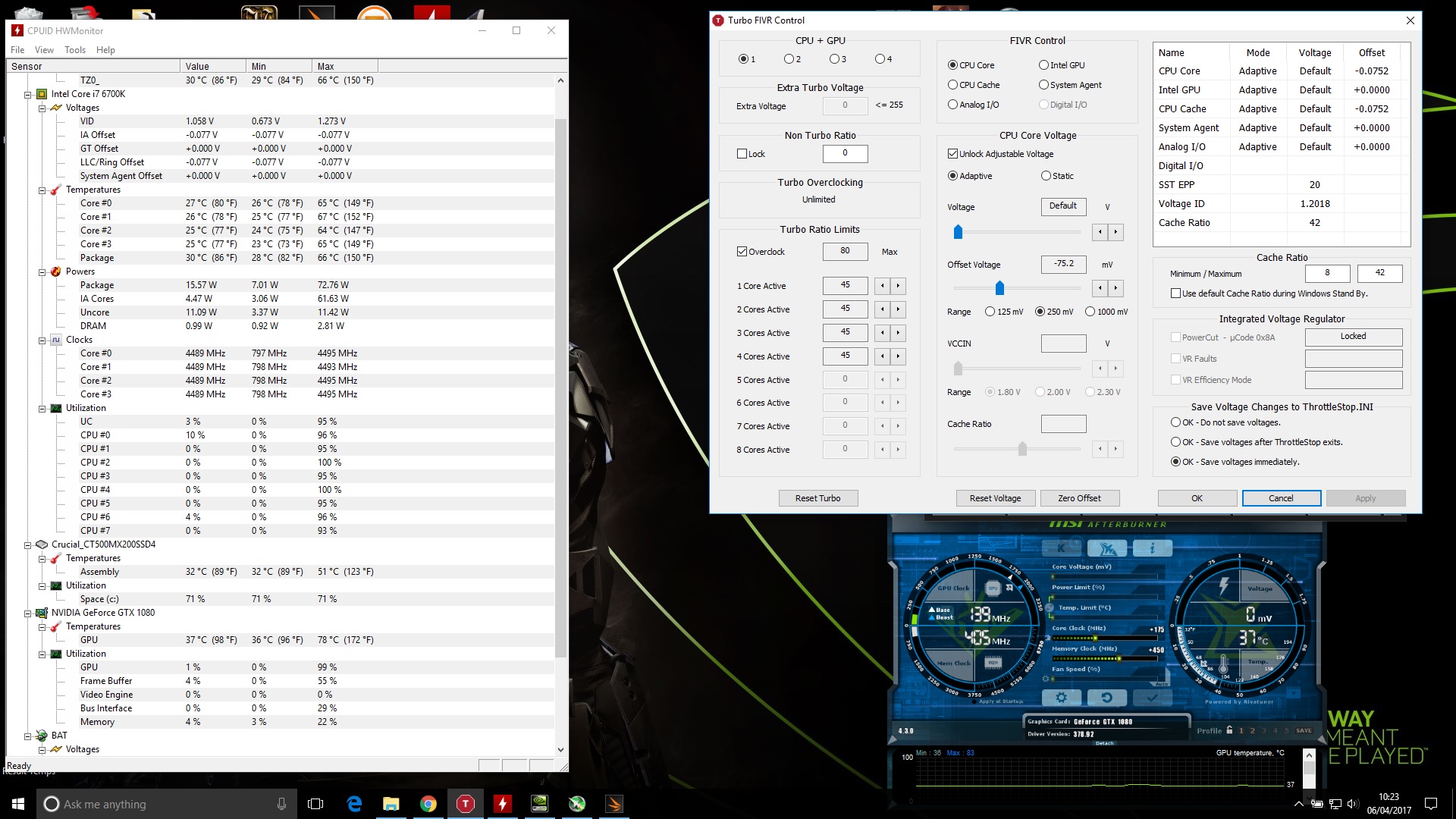The width and height of the screenshot is (1456, 819).
Task: Open HWMonitor File menu
Action: [x=17, y=50]
